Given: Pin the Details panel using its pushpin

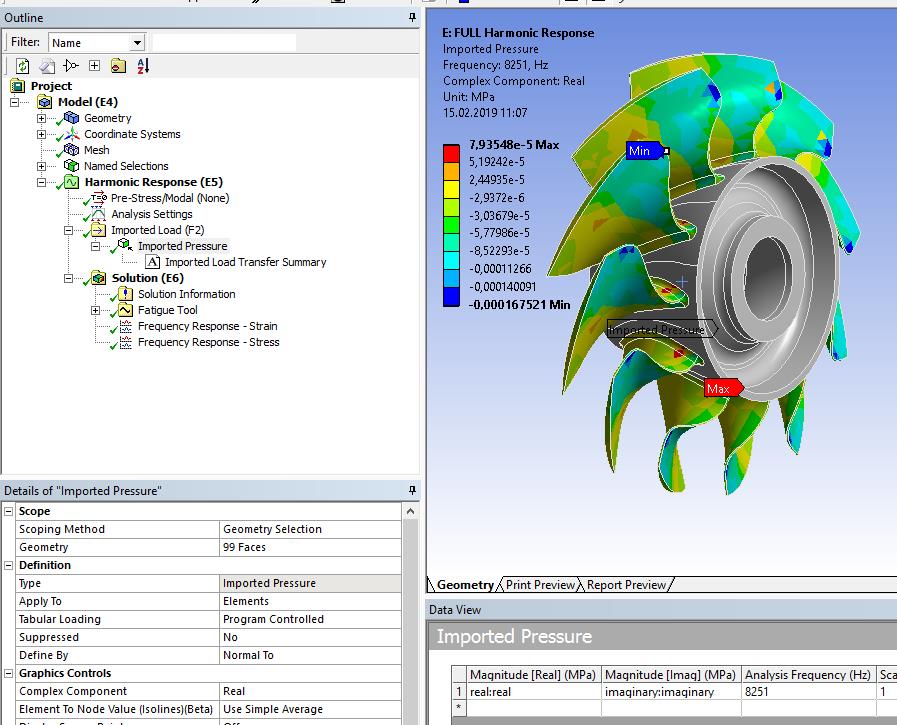Looking at the screenshot, I should click(412, 491).
